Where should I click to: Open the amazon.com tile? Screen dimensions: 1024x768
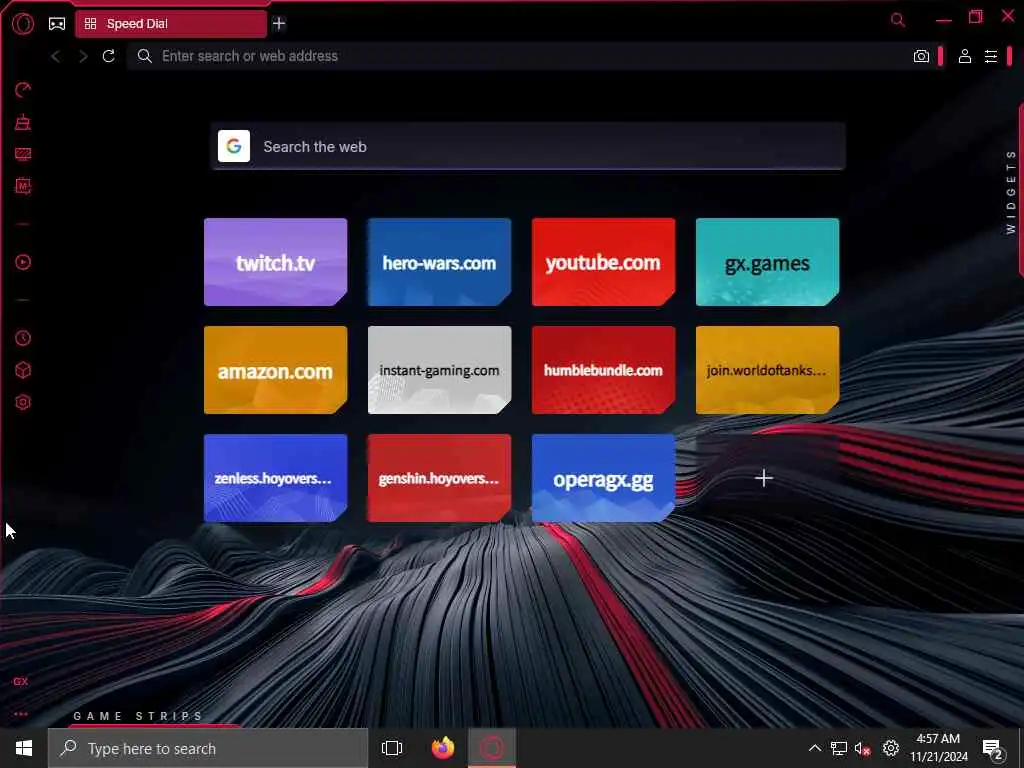(x=276, y=370)
